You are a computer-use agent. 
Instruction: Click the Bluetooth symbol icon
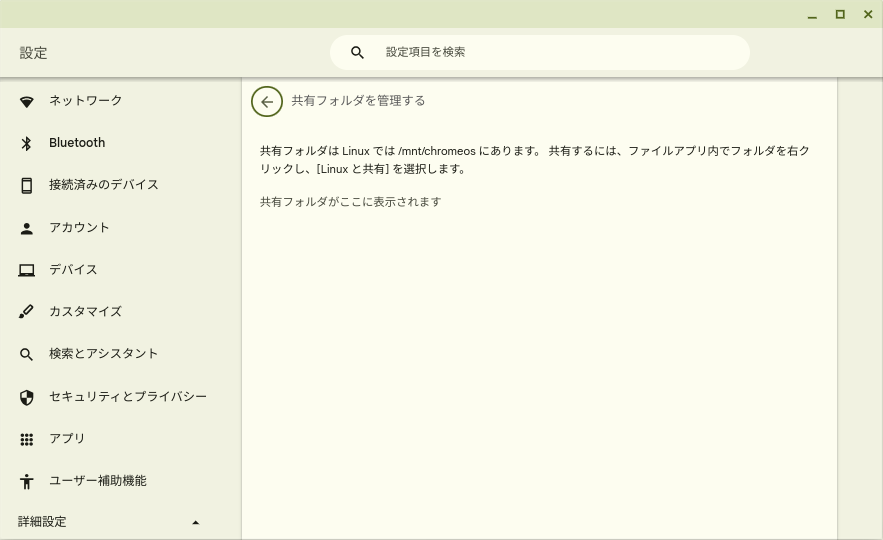click(26, 143)
